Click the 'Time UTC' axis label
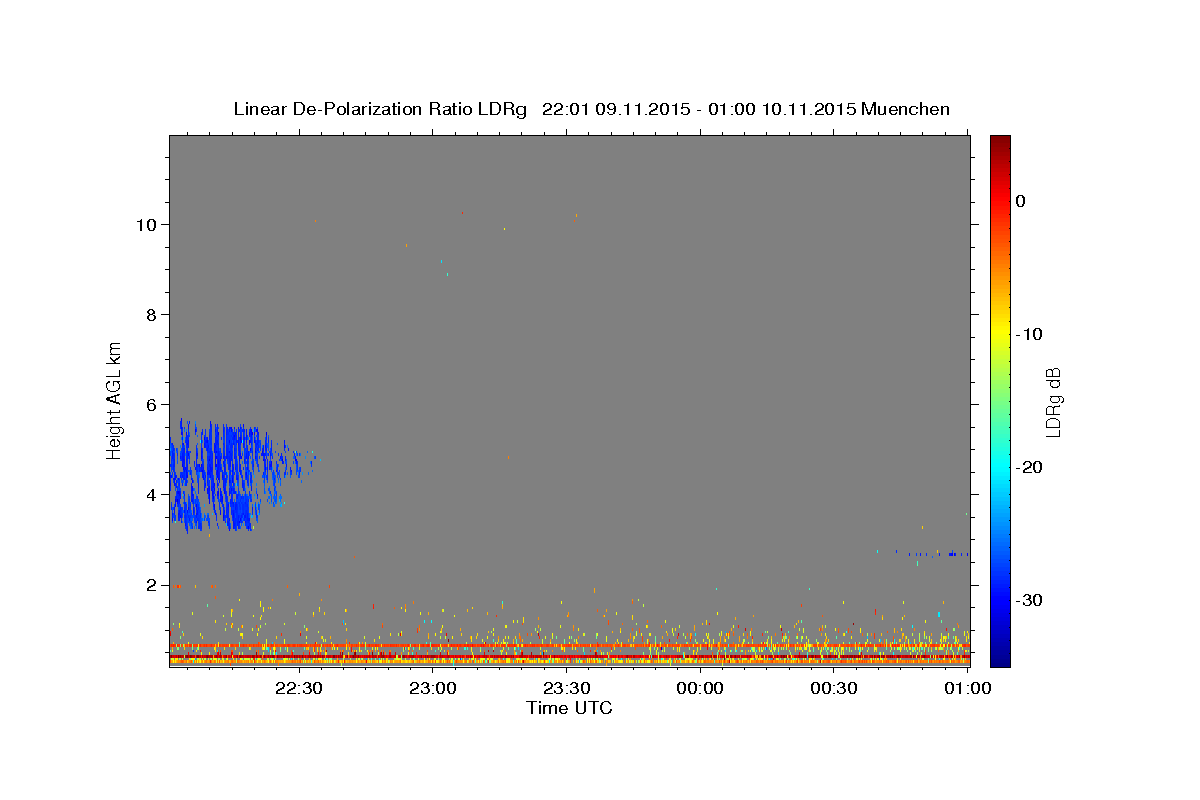 569,708
